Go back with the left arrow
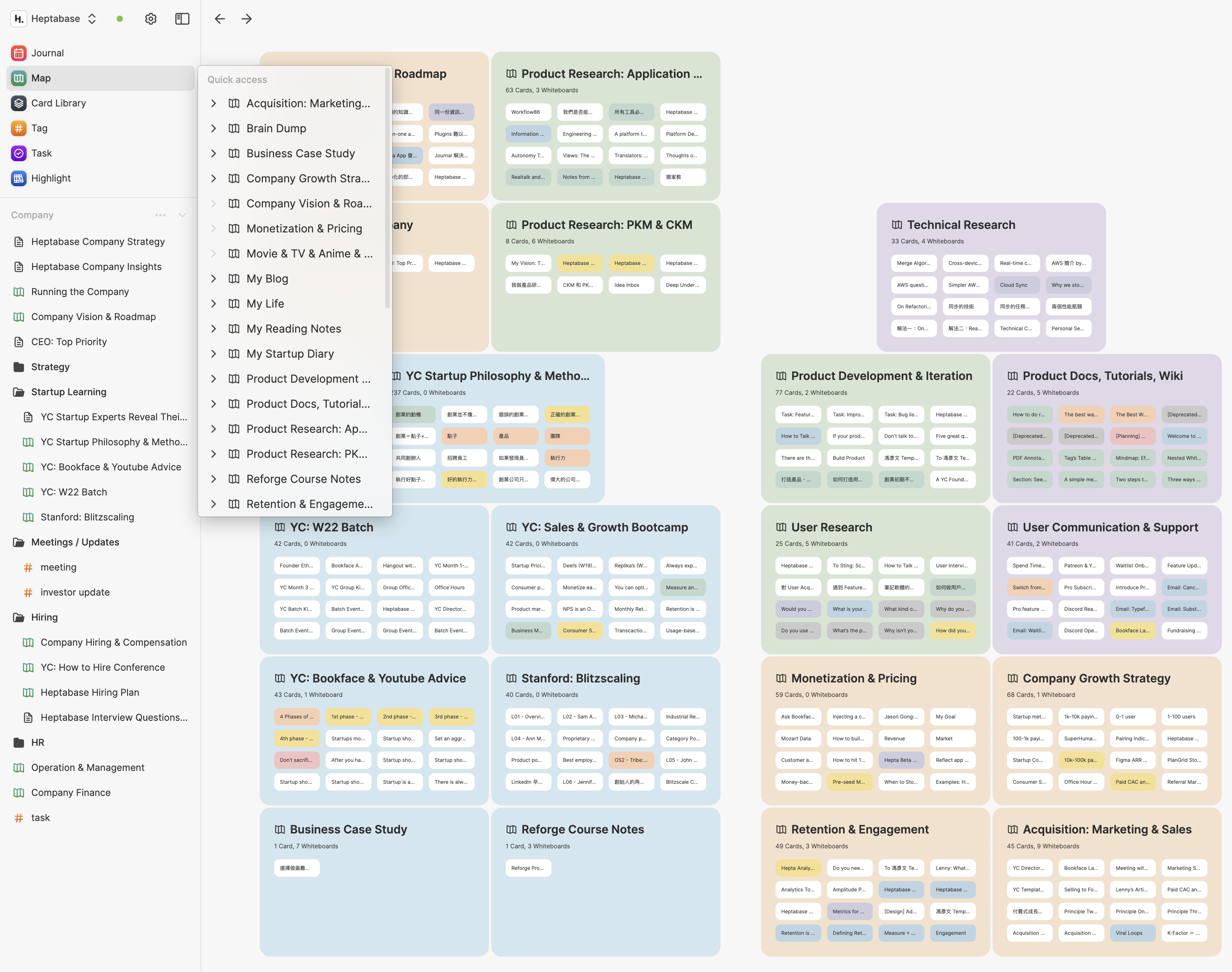Screen dimensions: 1232x972 220,19
